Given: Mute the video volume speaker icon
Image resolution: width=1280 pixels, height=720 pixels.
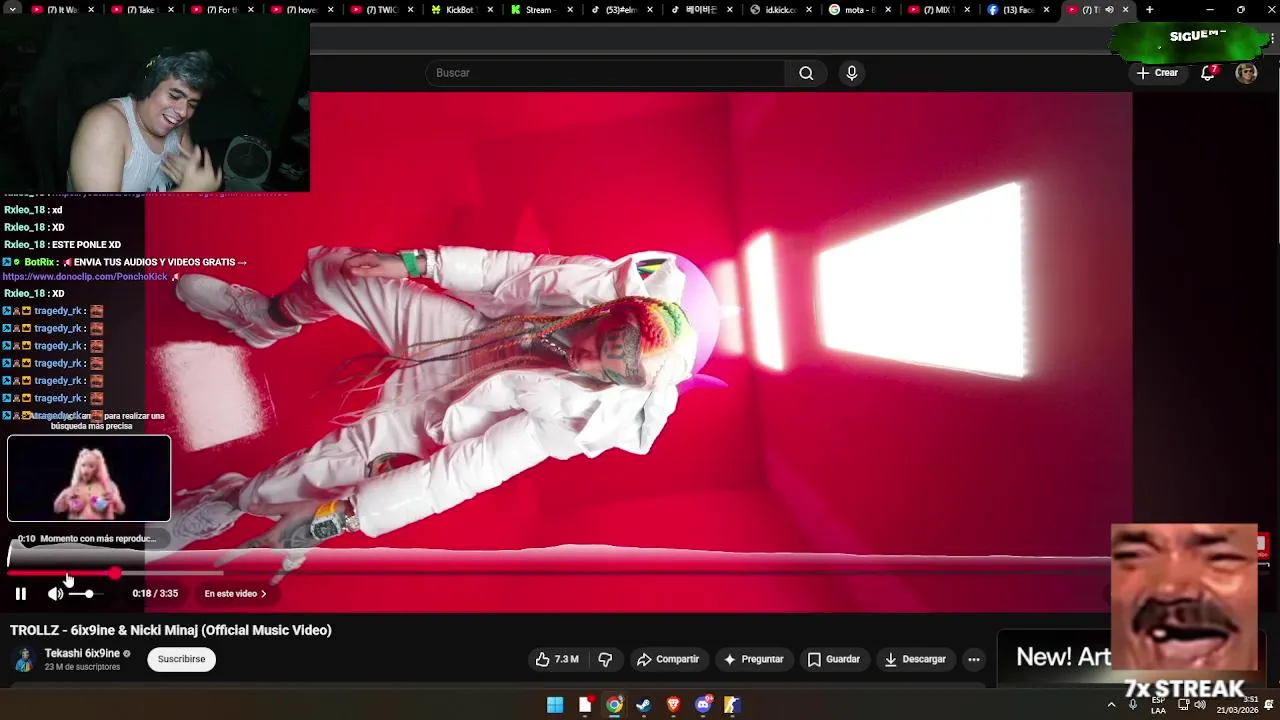Looking at the screenshot, I should (55, 594).
